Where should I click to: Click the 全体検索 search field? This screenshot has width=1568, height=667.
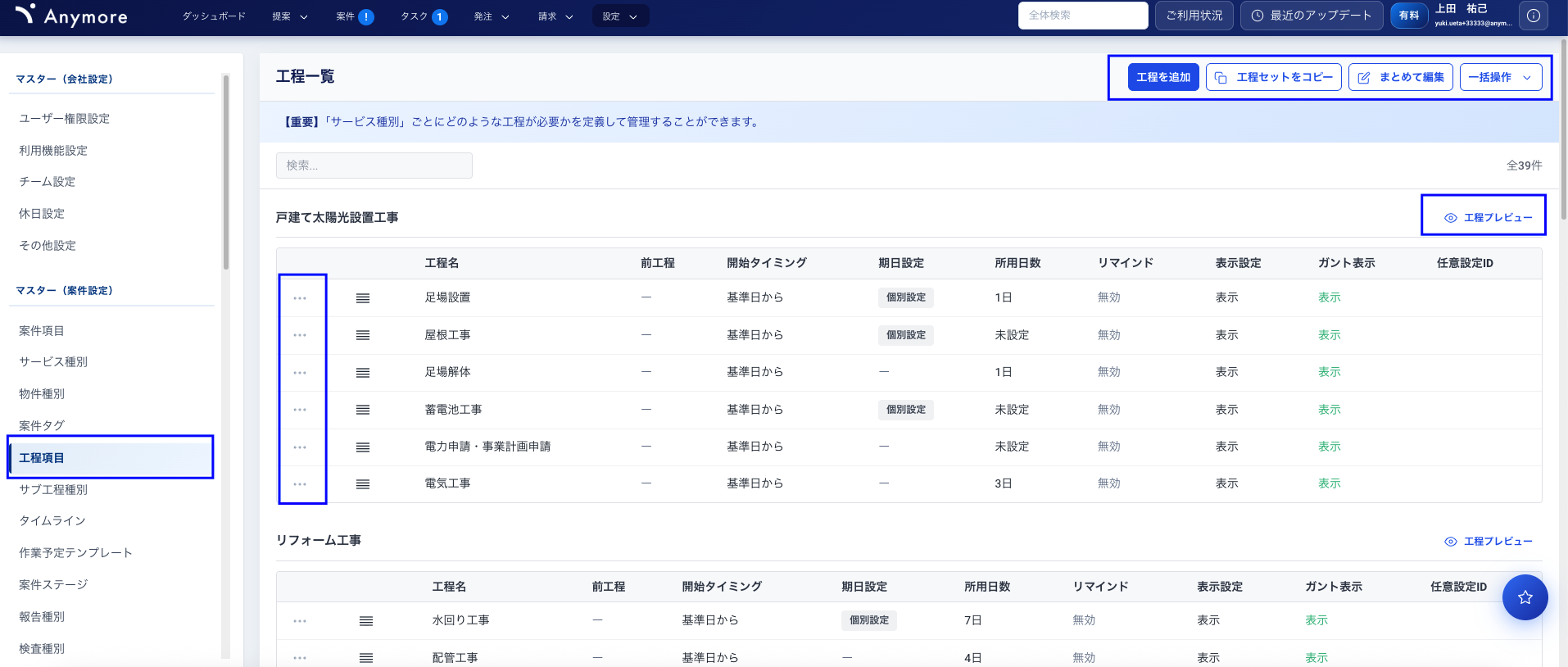click(x=1083, y=16)
